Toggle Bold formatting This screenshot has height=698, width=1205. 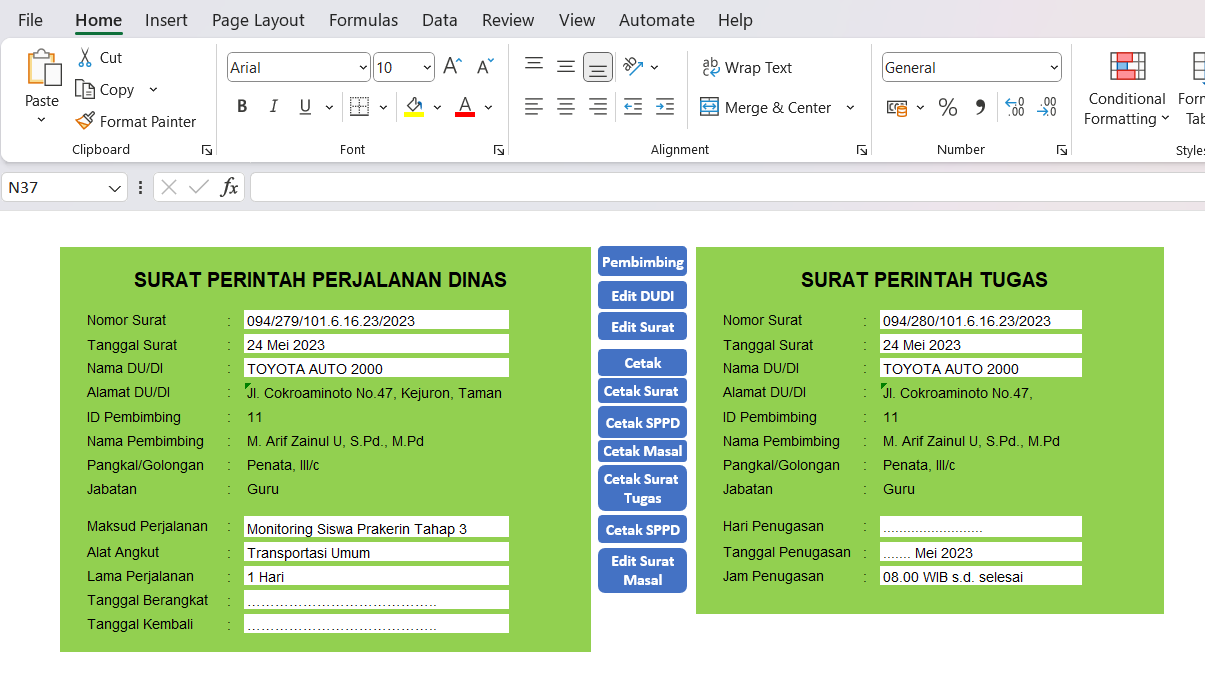[242, 107]
